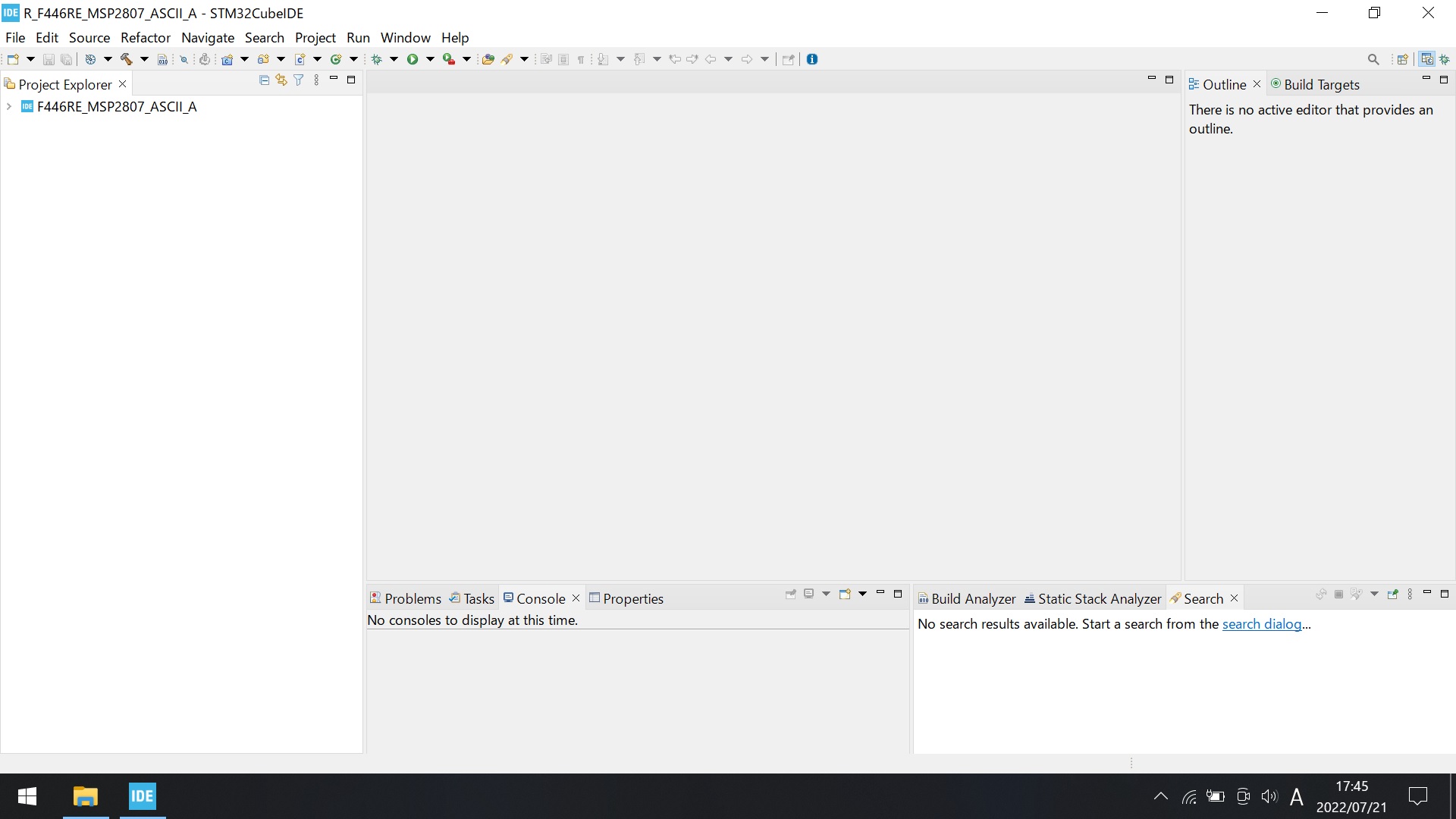Click the New project icon in toolbar
The height and width of the screenshot is (819, 1456).
[x=14, y=59]
